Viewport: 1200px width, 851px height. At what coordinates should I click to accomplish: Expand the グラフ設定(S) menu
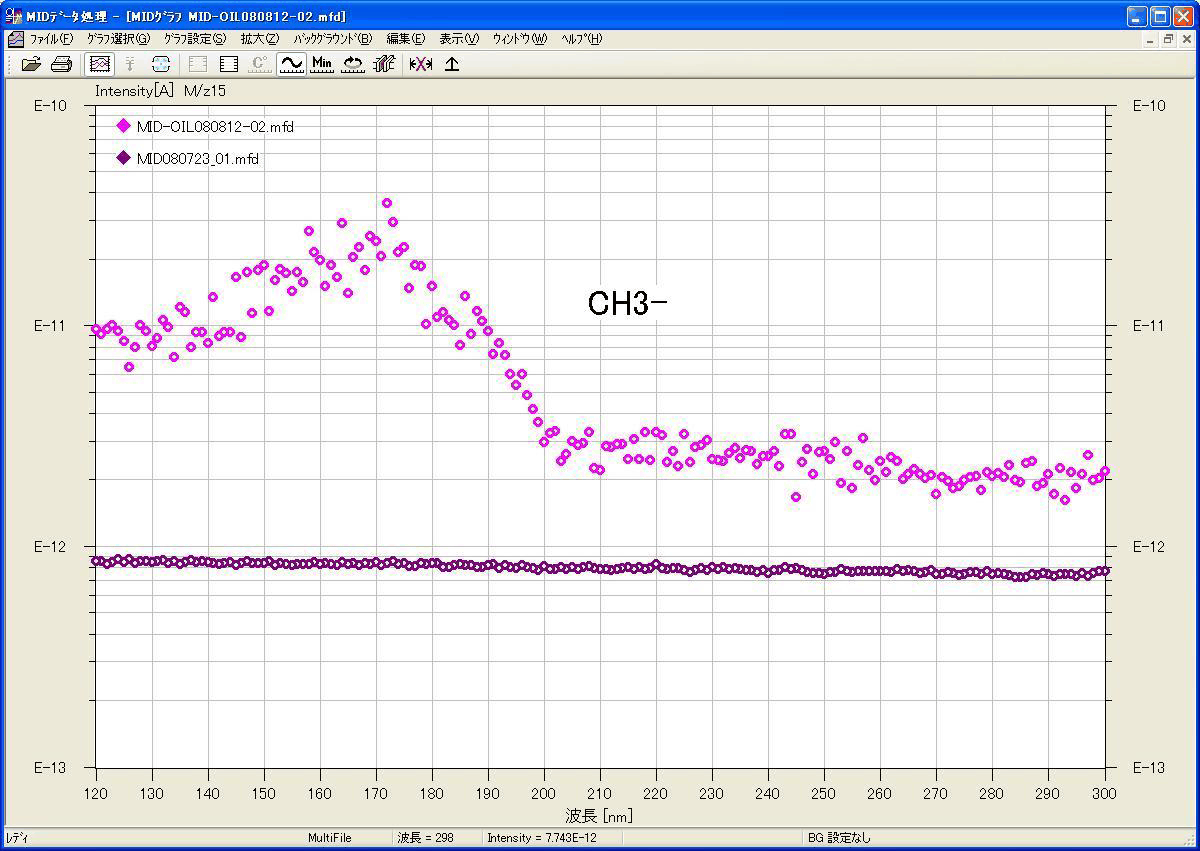coord(195,39)
